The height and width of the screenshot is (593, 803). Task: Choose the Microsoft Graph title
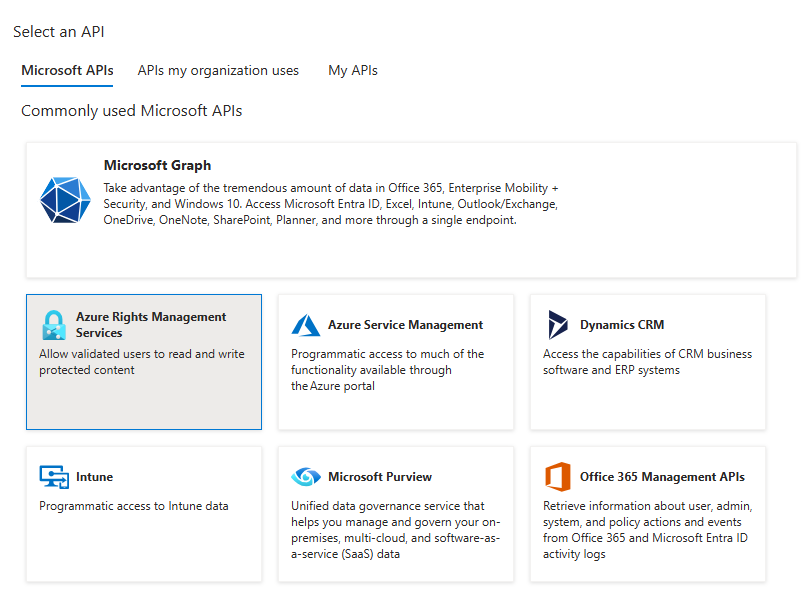157,166
